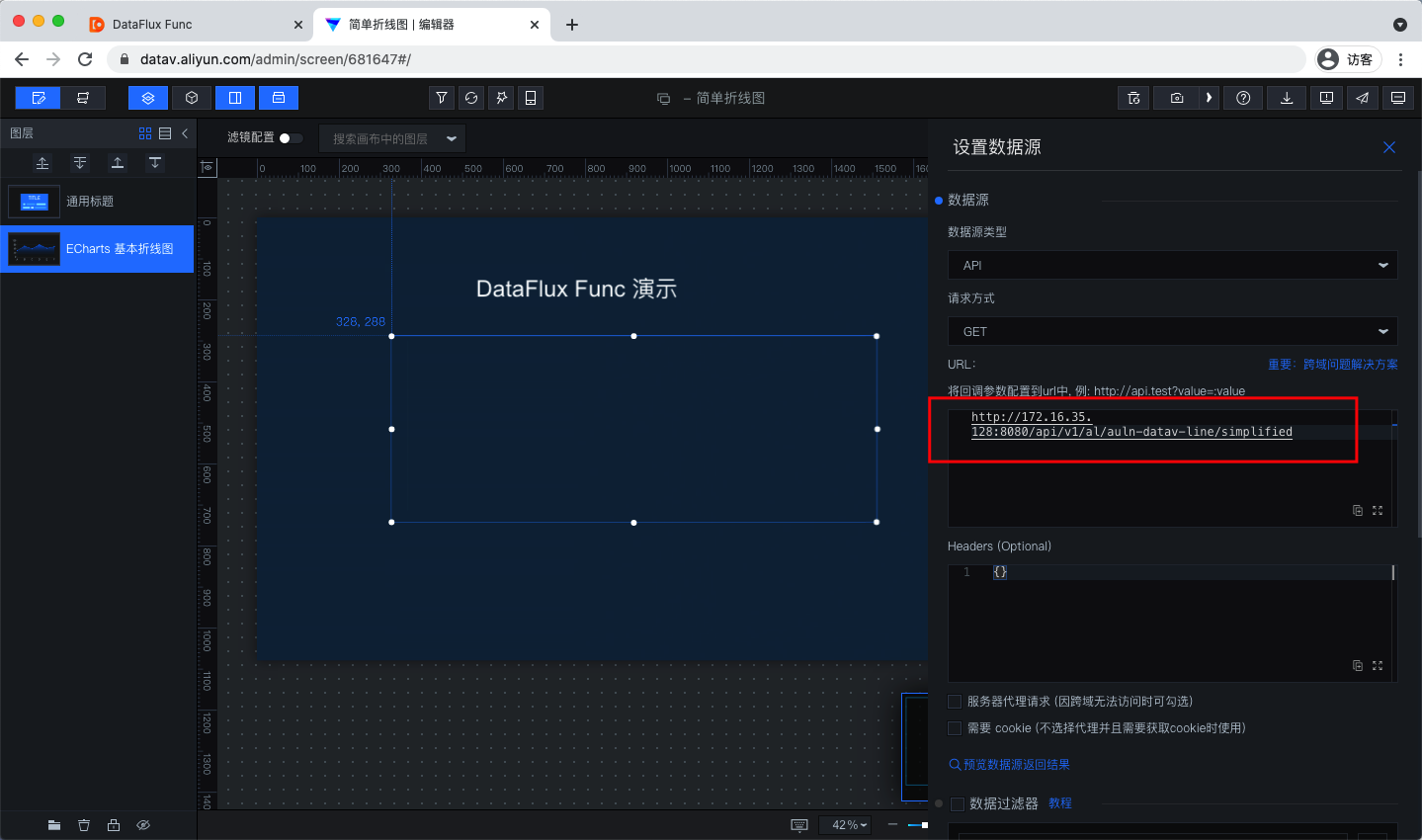This screenshot has height=840, width=1422.
Task: Copy the URL editor content icon
Action: (x=1358, y=511)
